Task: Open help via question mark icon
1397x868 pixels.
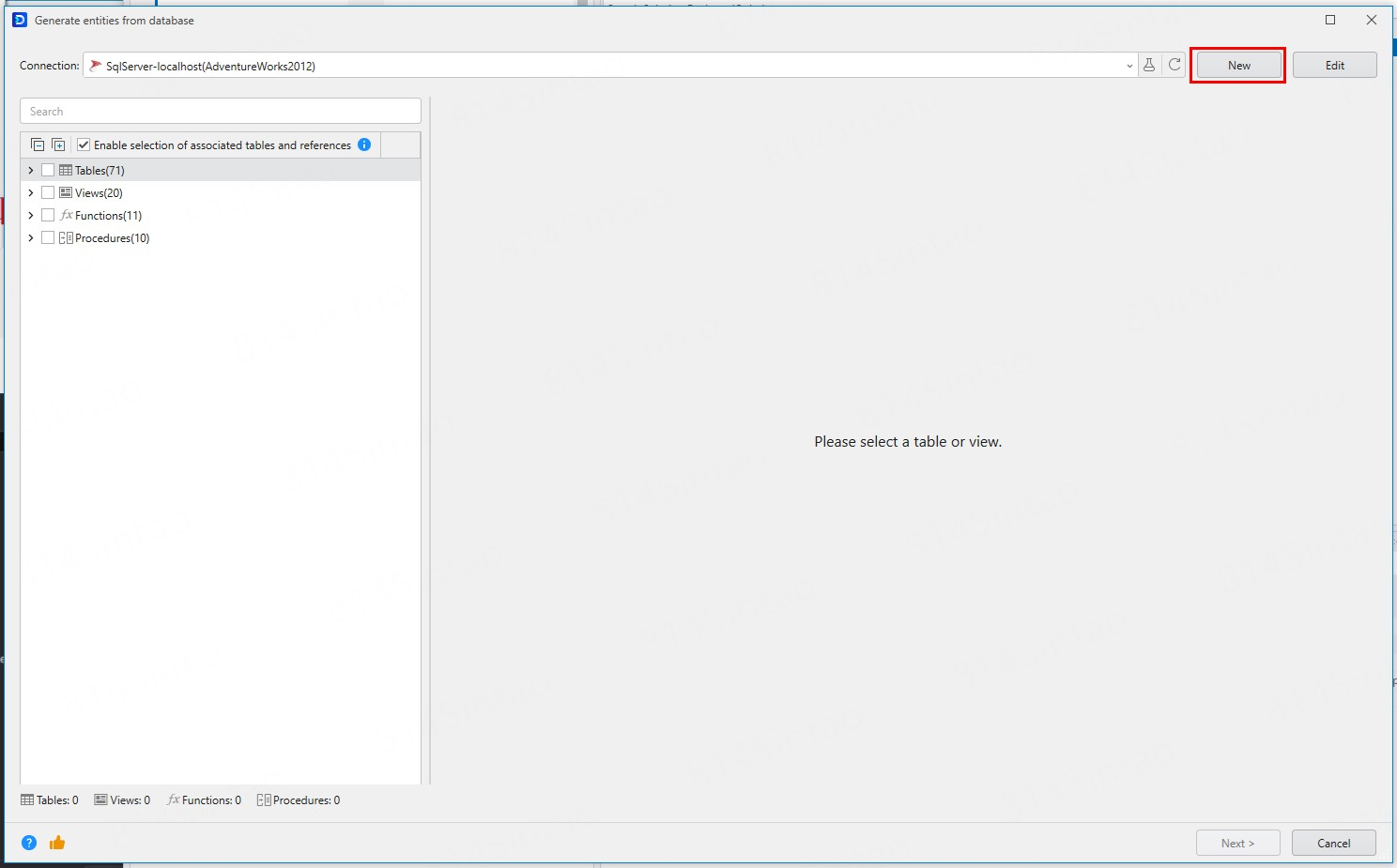Action: pyautogui.click(x=29, y=843)
